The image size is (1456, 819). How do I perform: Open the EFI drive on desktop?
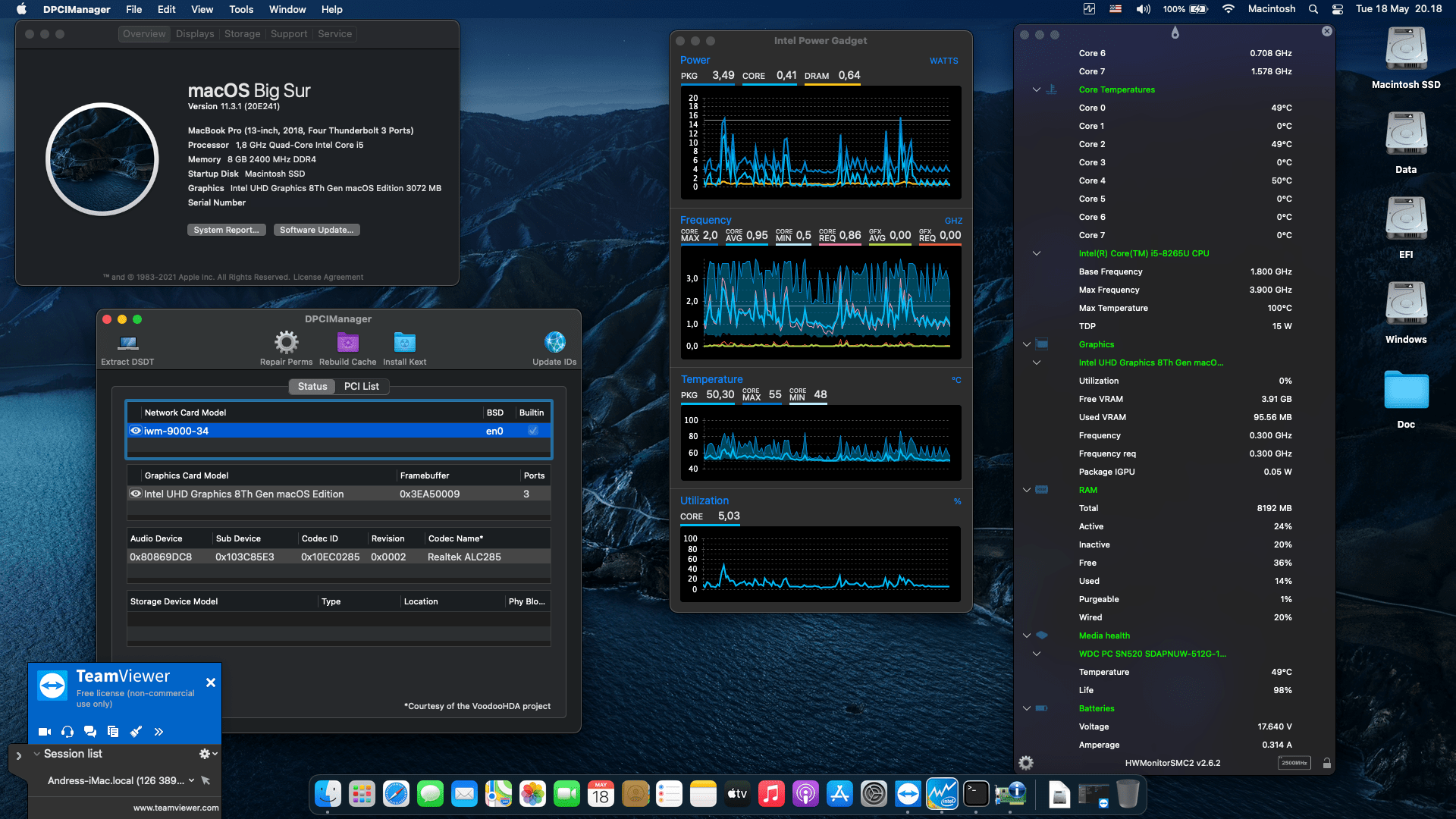coord(1406,227)
